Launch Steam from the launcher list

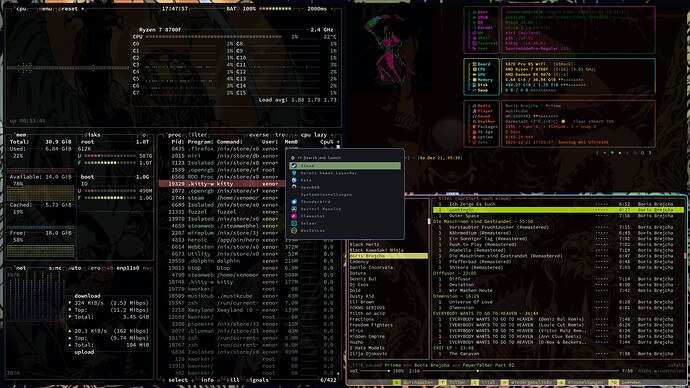(x=345, y=166)
